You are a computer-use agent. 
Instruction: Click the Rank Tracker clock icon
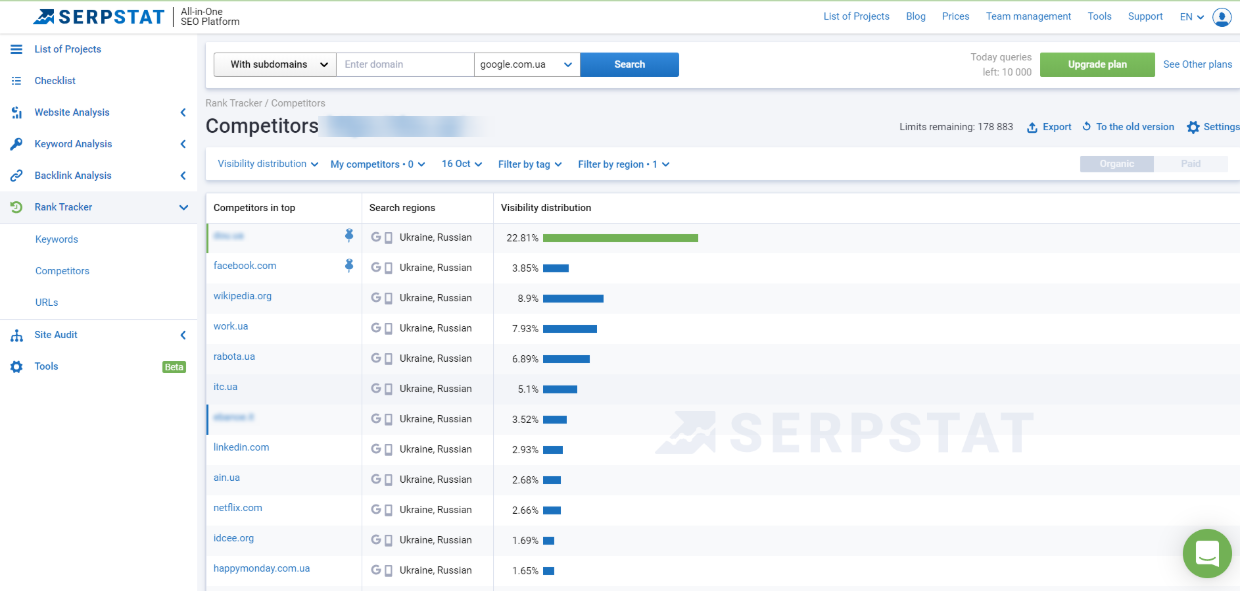16,207
